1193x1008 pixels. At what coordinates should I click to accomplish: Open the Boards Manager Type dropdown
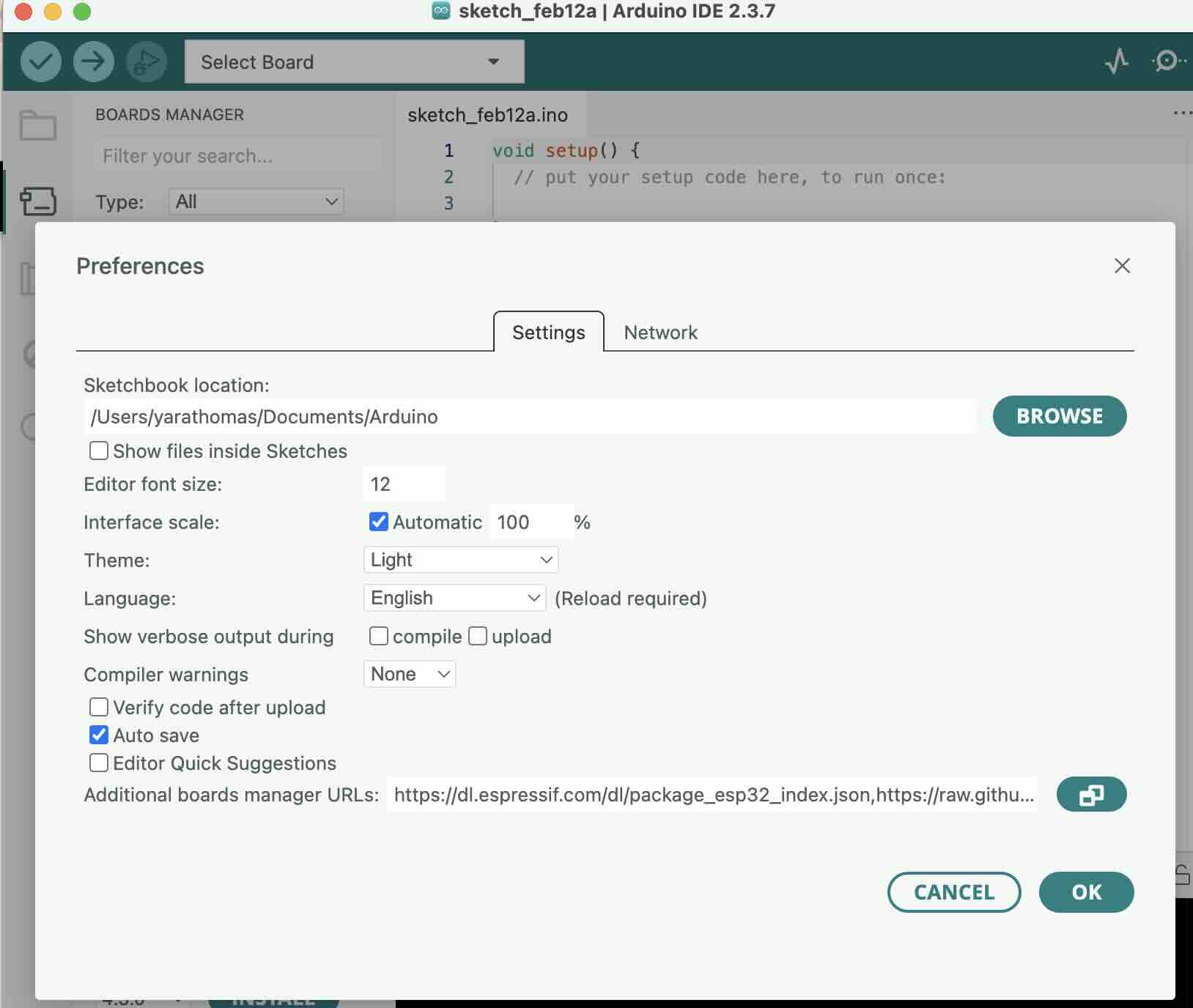pyautogui.click(x=256, y=201)
